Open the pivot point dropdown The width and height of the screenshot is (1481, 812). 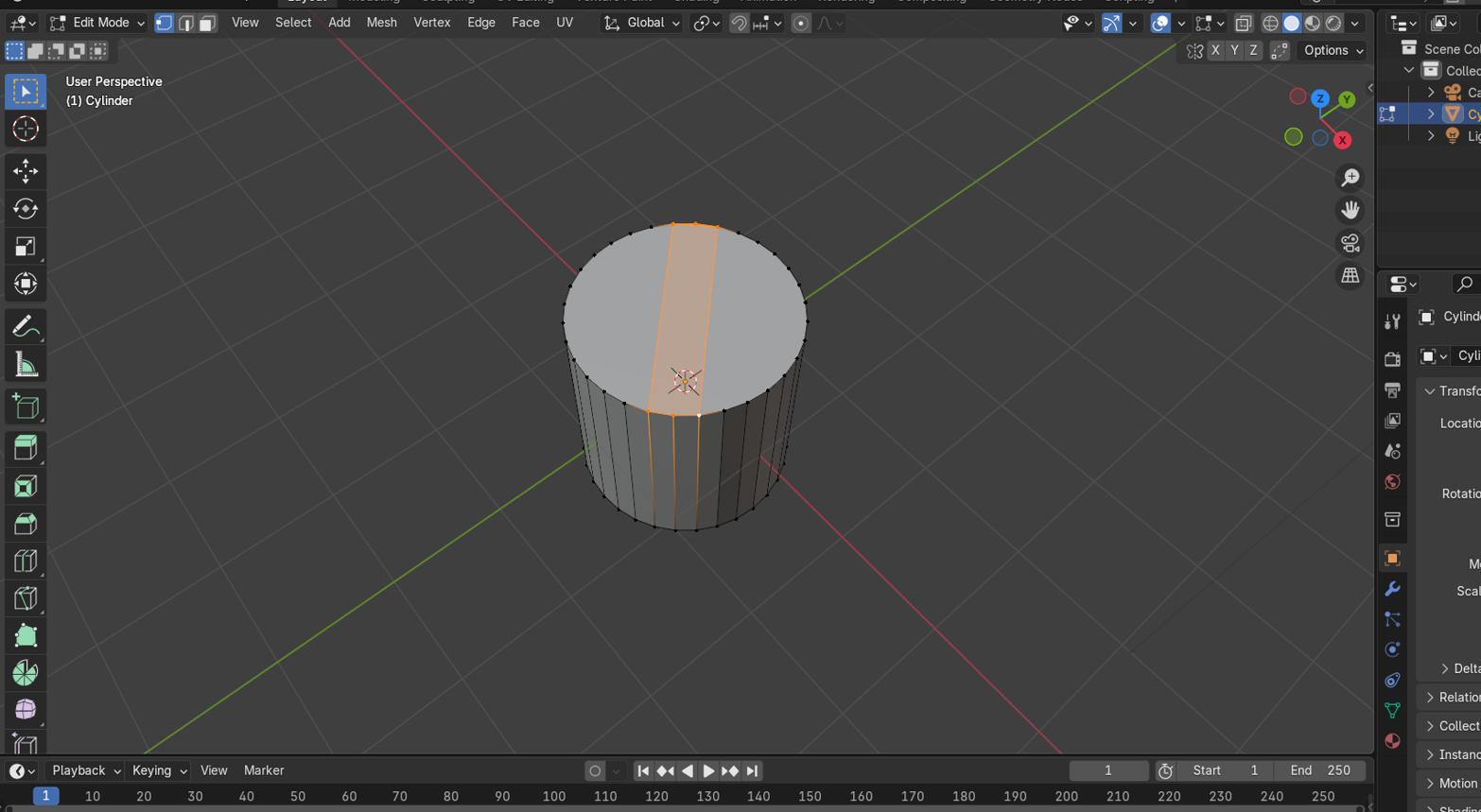(706, 23)
